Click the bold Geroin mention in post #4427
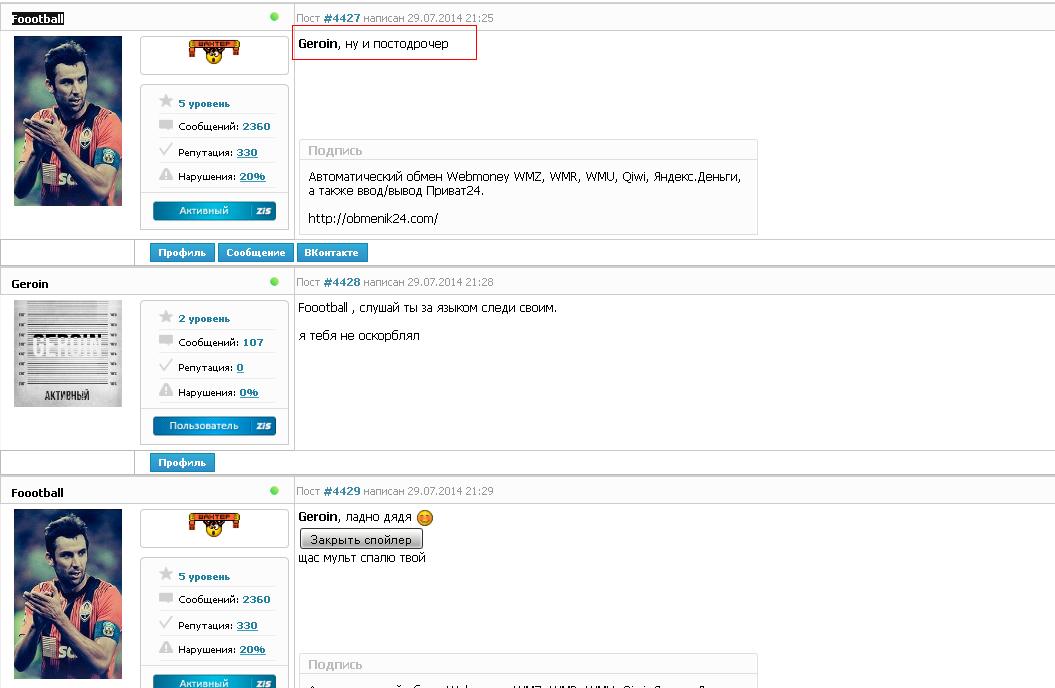Image resolution: width=1055 pixels, height=688 pixels. (x=318, y=44)
